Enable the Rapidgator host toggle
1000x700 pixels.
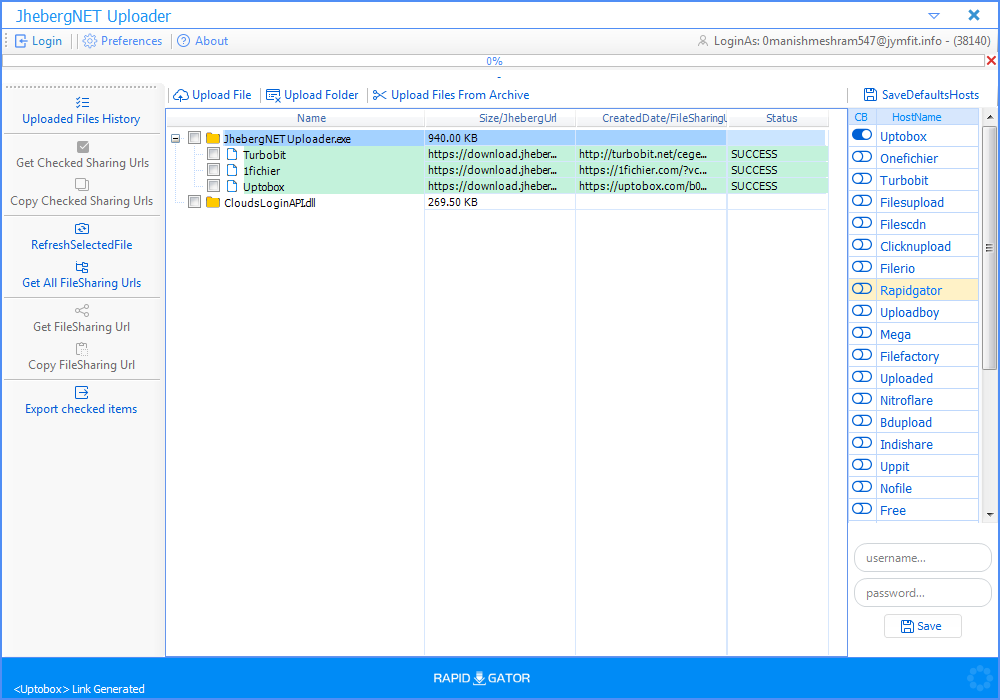[x=862, y=289]
